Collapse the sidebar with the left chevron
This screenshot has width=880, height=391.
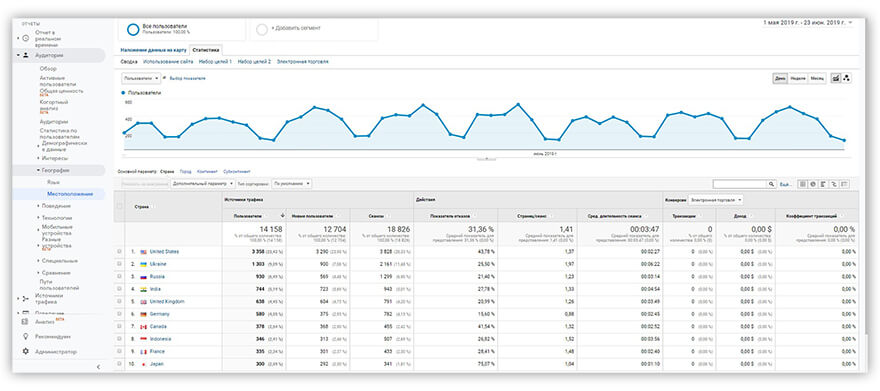click(98, 366)
